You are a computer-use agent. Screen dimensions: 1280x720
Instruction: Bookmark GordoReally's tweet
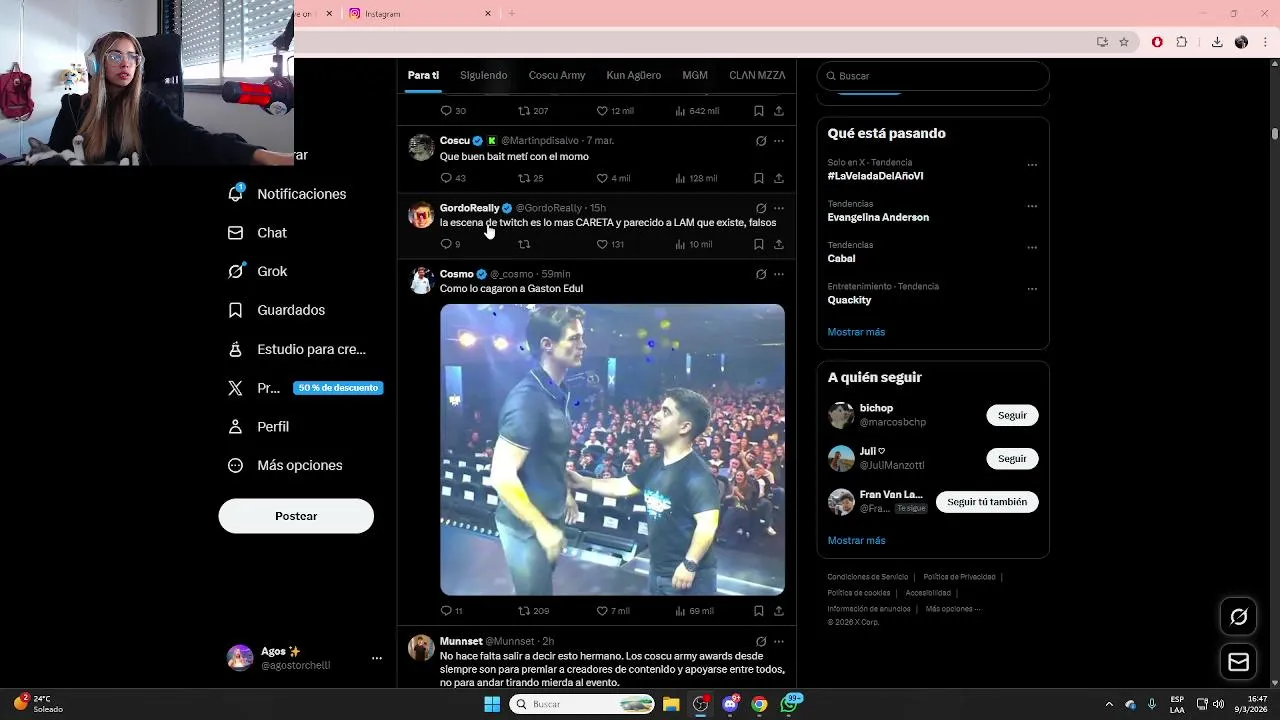pyautogui.click(x=759, y=244)
